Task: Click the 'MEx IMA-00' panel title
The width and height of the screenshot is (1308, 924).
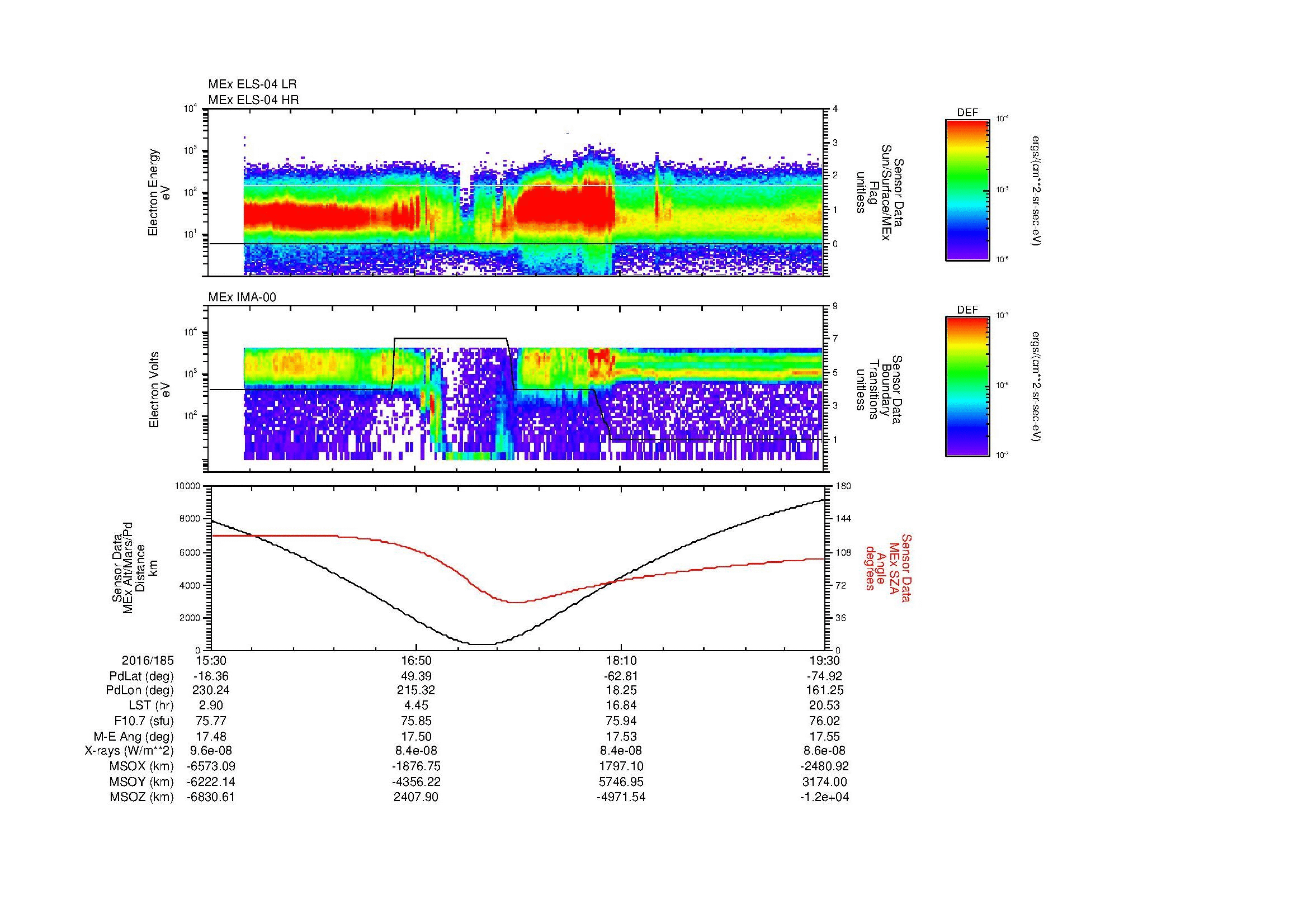Action: [x=242, y=297]
